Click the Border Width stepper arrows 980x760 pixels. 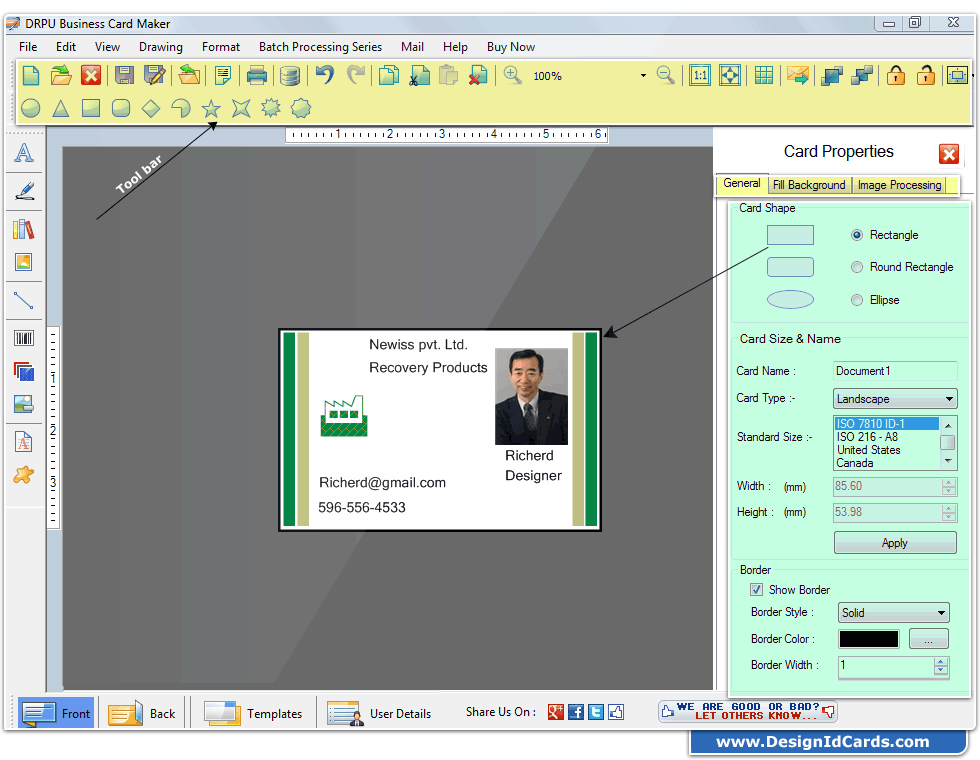941,666
